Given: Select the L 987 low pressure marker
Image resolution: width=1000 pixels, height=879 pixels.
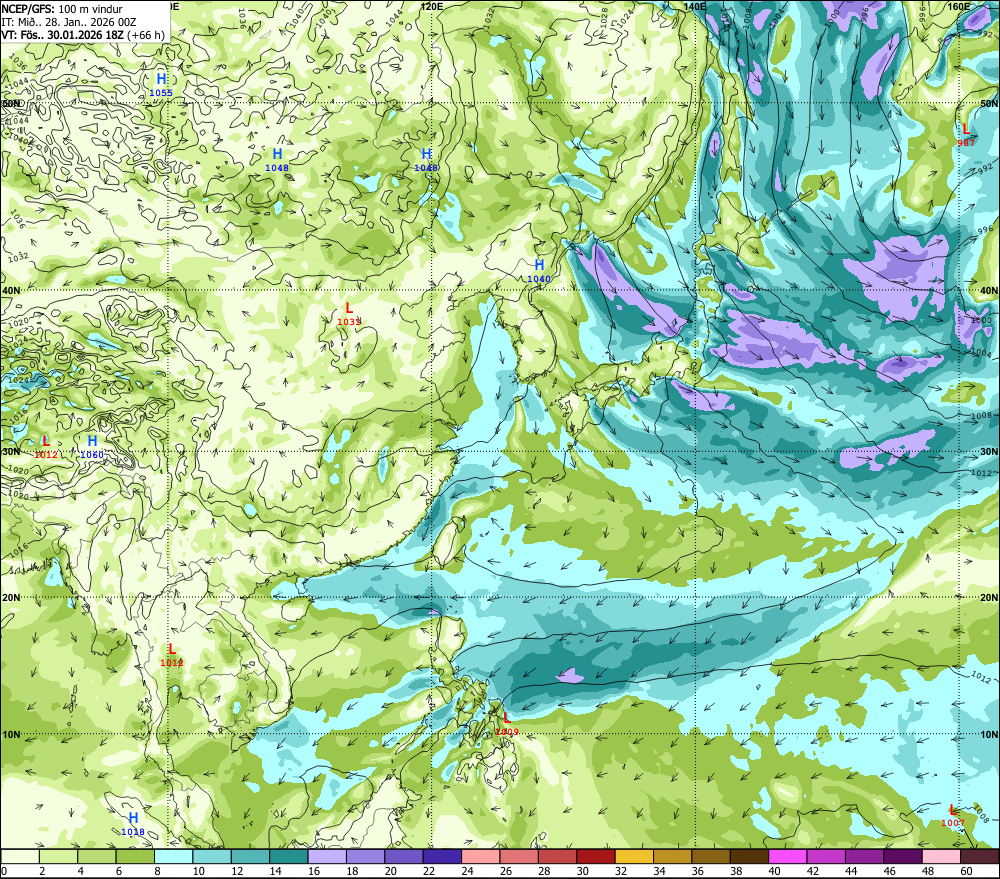Looking at the screenshot, I should (x=966, y=135).
